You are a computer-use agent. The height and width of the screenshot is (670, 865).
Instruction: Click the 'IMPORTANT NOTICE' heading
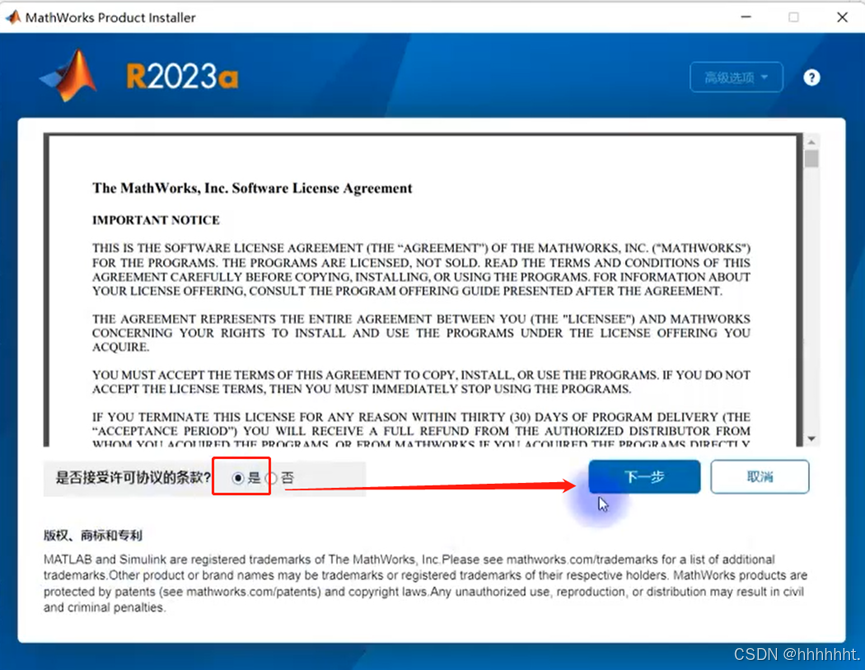coord(156,220)
